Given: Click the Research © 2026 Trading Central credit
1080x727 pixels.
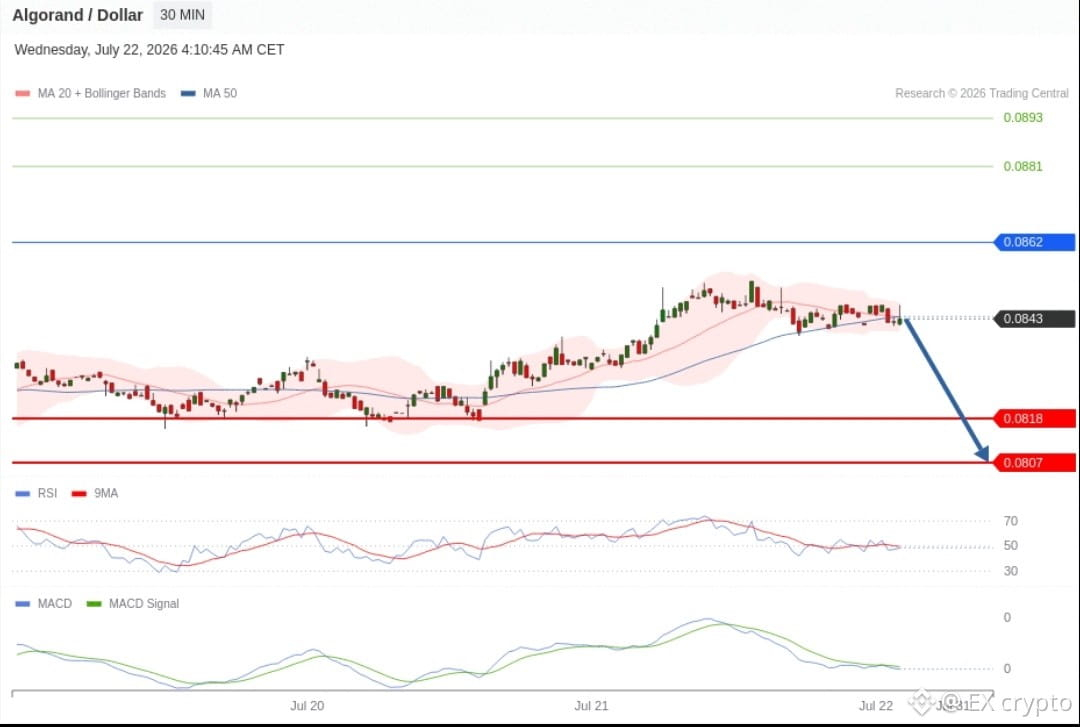Looking at the screenshot, I should [x=982, y=93].
